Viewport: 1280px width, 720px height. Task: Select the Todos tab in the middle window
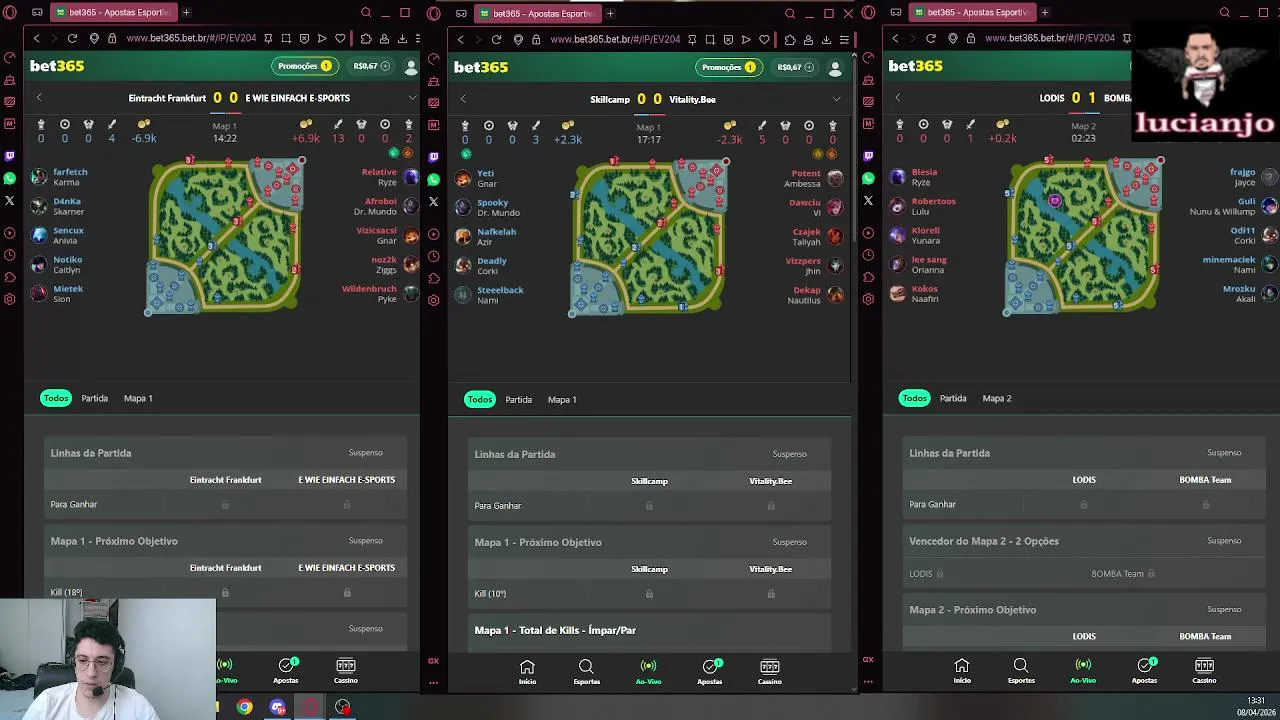point(480,399)
